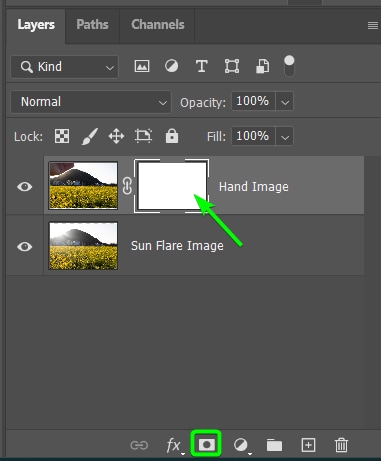Click the link layers icon at bottom
Image resolution: width=381 pixels, height=461 pixels.
click(x=139, y=445)
